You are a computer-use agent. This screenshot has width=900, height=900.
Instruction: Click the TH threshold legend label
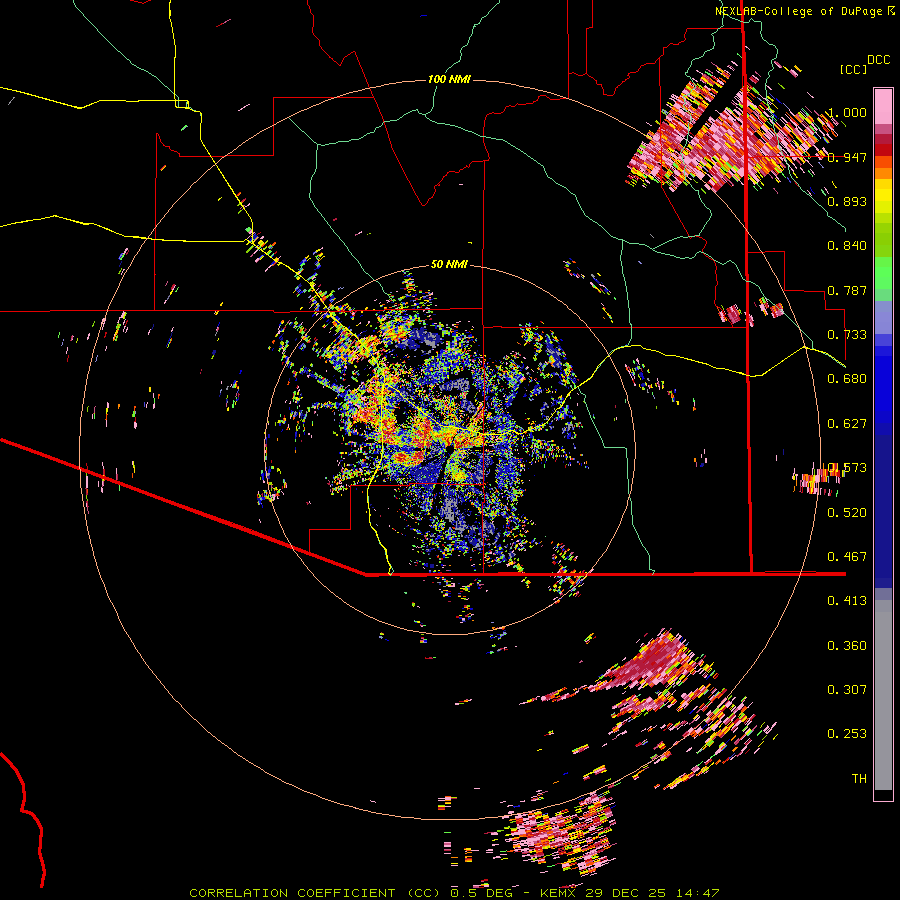click(x=859, y=779)
